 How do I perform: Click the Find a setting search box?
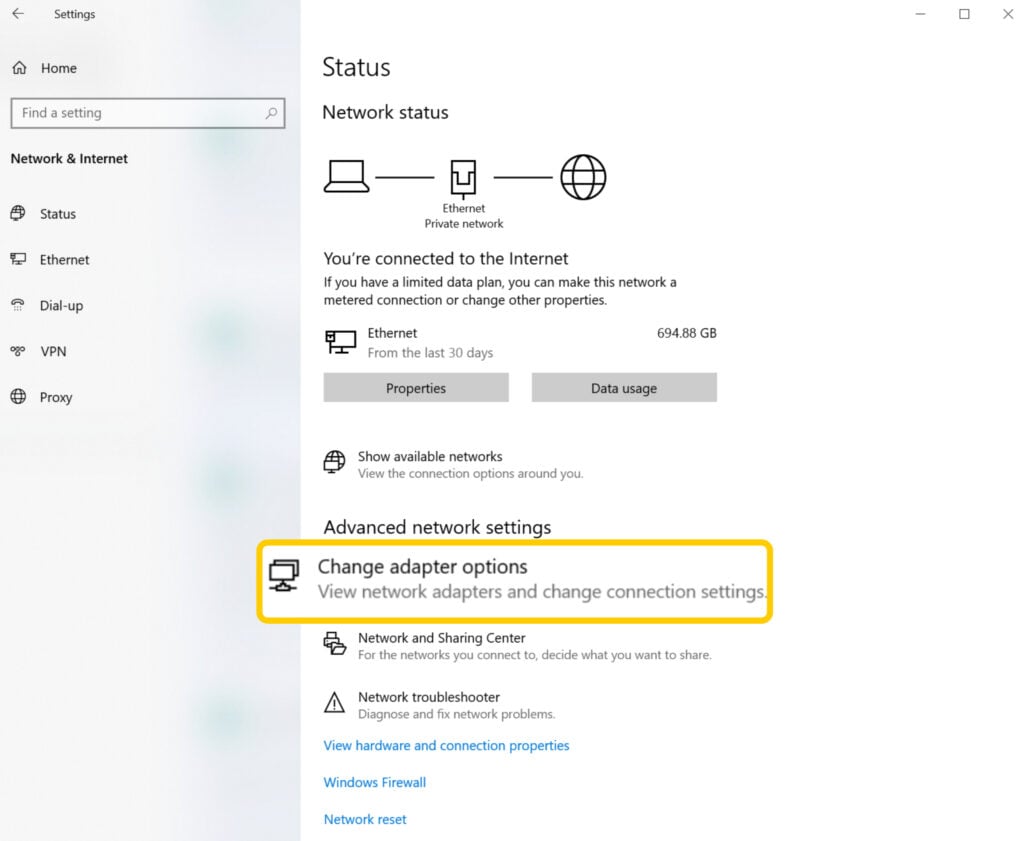point(148,113)
